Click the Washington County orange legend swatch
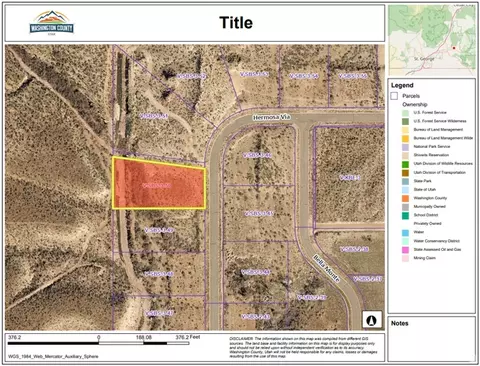480x366 pixels. tap(405, 198)
